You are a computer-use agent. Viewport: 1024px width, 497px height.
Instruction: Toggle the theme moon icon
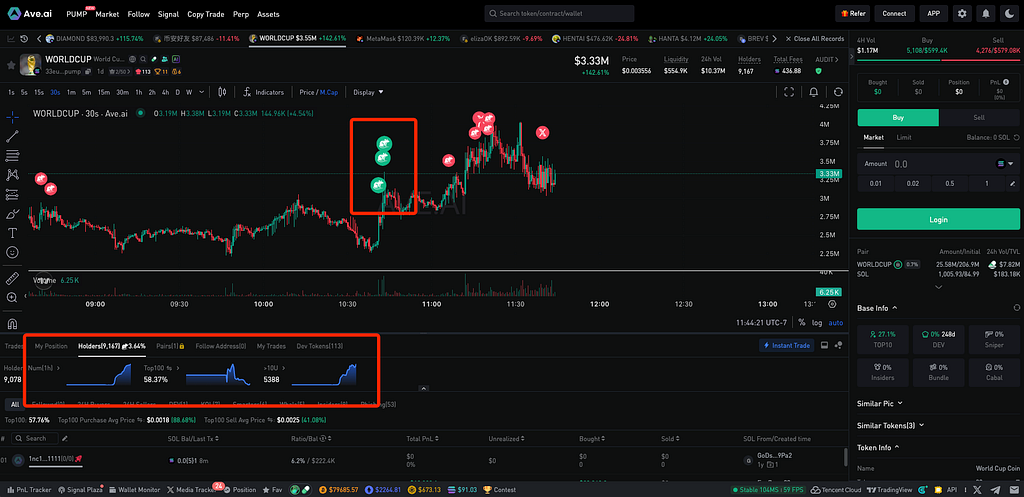tap(1009, 13)
